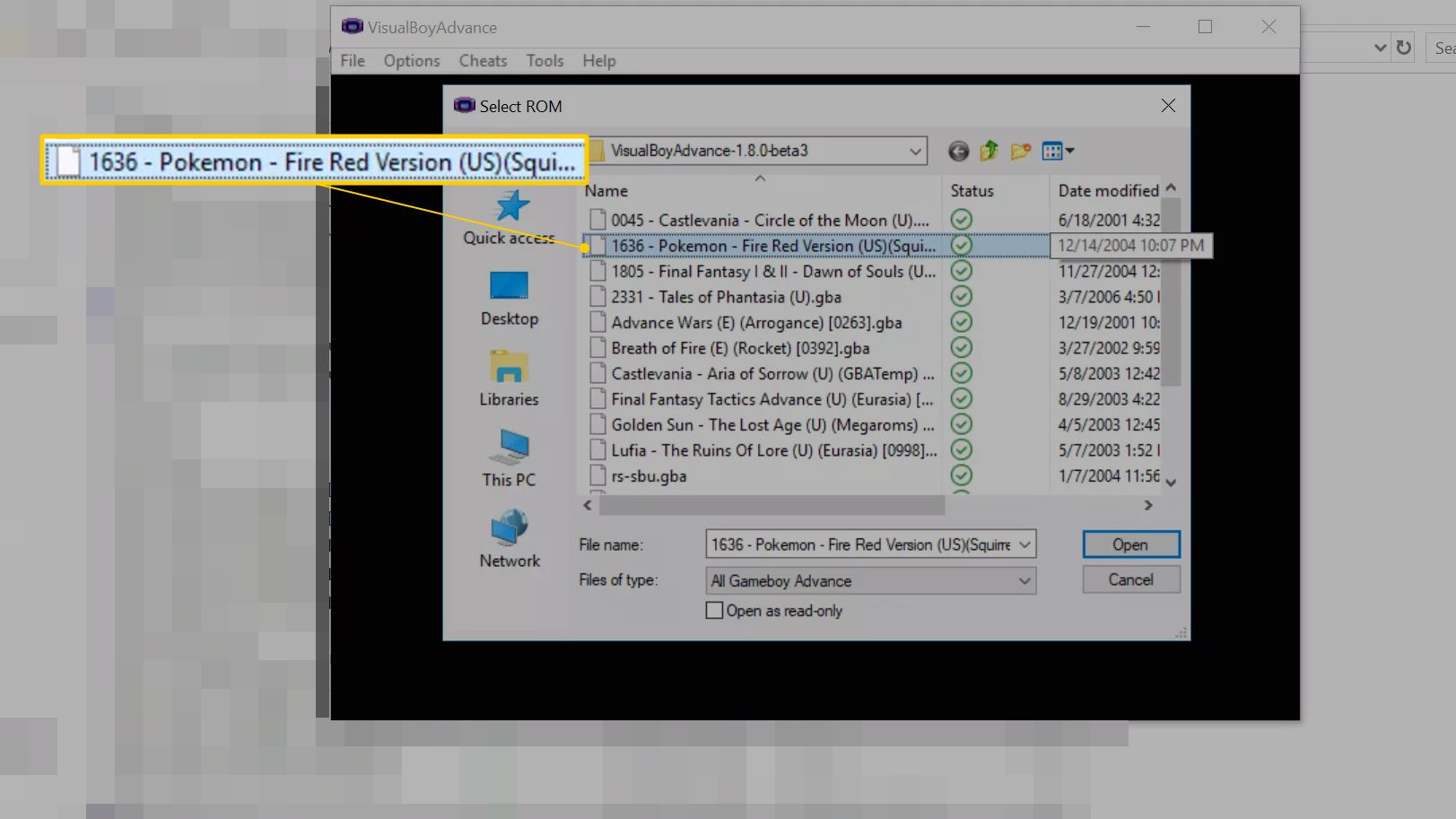The image size is (1456, 819).
Task: Select 1636 - Pokemon - Fire Red Version file
Action: coord(773,246)
